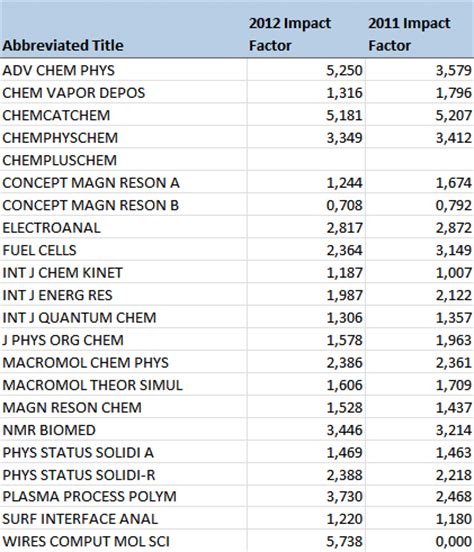The height and width of the screenshot is (552, 474).
Task: Select the 1,578 impact factor value
Action: tap(344, 341)
